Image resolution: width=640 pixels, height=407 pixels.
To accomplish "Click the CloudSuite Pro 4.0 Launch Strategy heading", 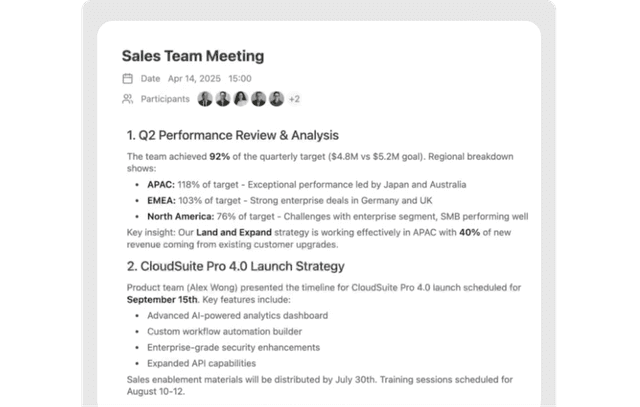I will pyautogui.click(x=236, y=266).
